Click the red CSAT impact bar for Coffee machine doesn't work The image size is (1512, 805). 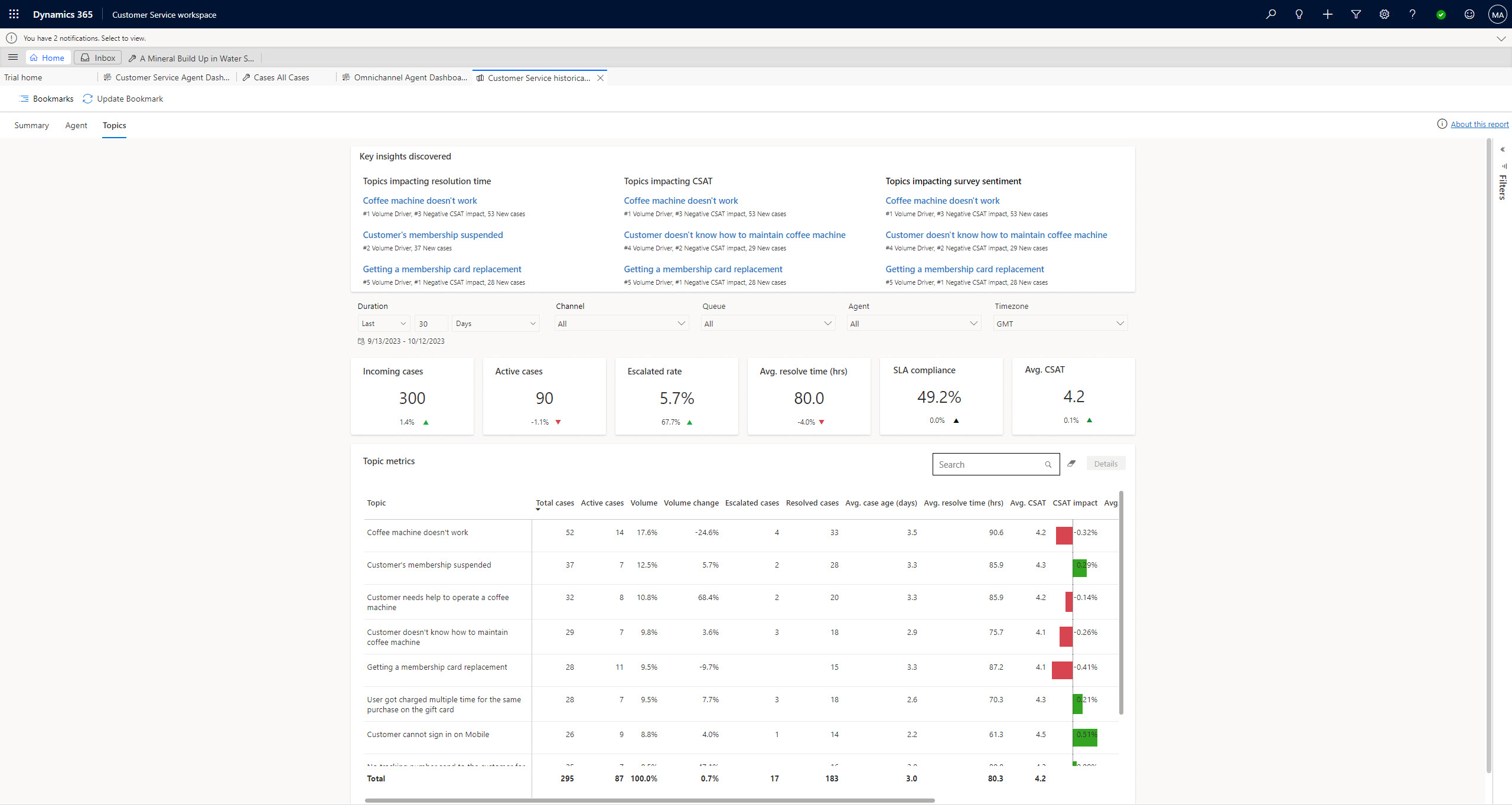(x=1064, y=536)
